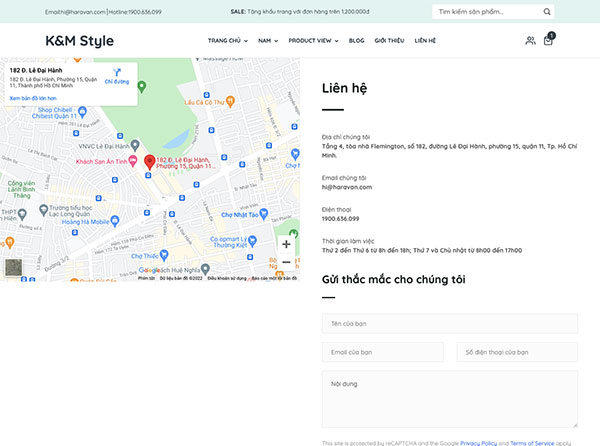Open Xem bản đồ lớn hơn link

click(x=33, y=98)
